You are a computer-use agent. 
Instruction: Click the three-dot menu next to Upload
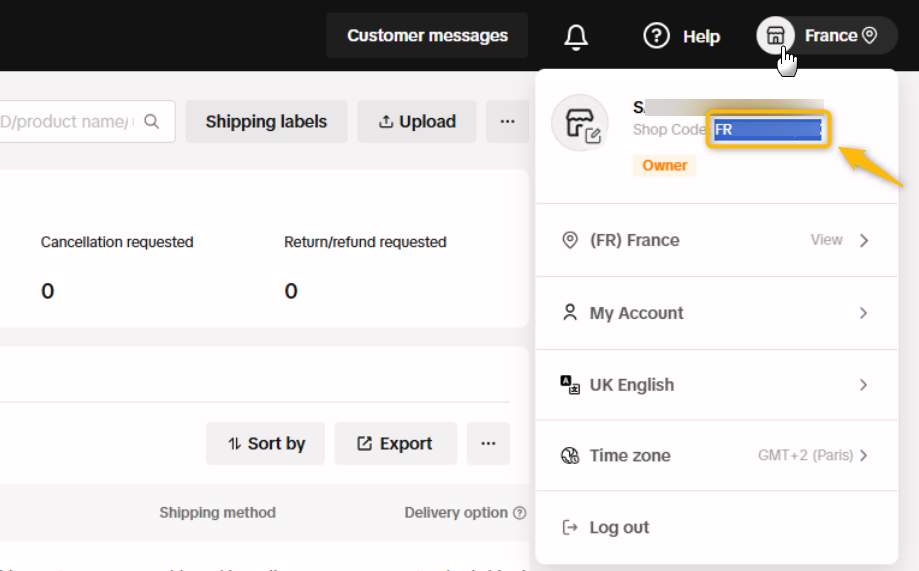(507, 121)
